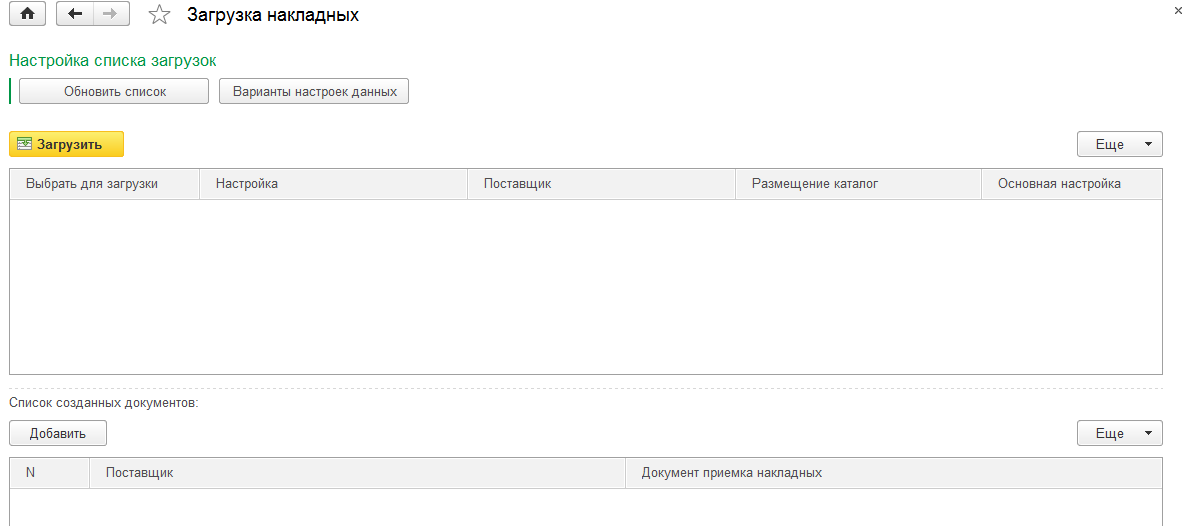Sort lower table by Поставщик column
This screenshot has height=526, width=1184.
click(x=358, y=473)
